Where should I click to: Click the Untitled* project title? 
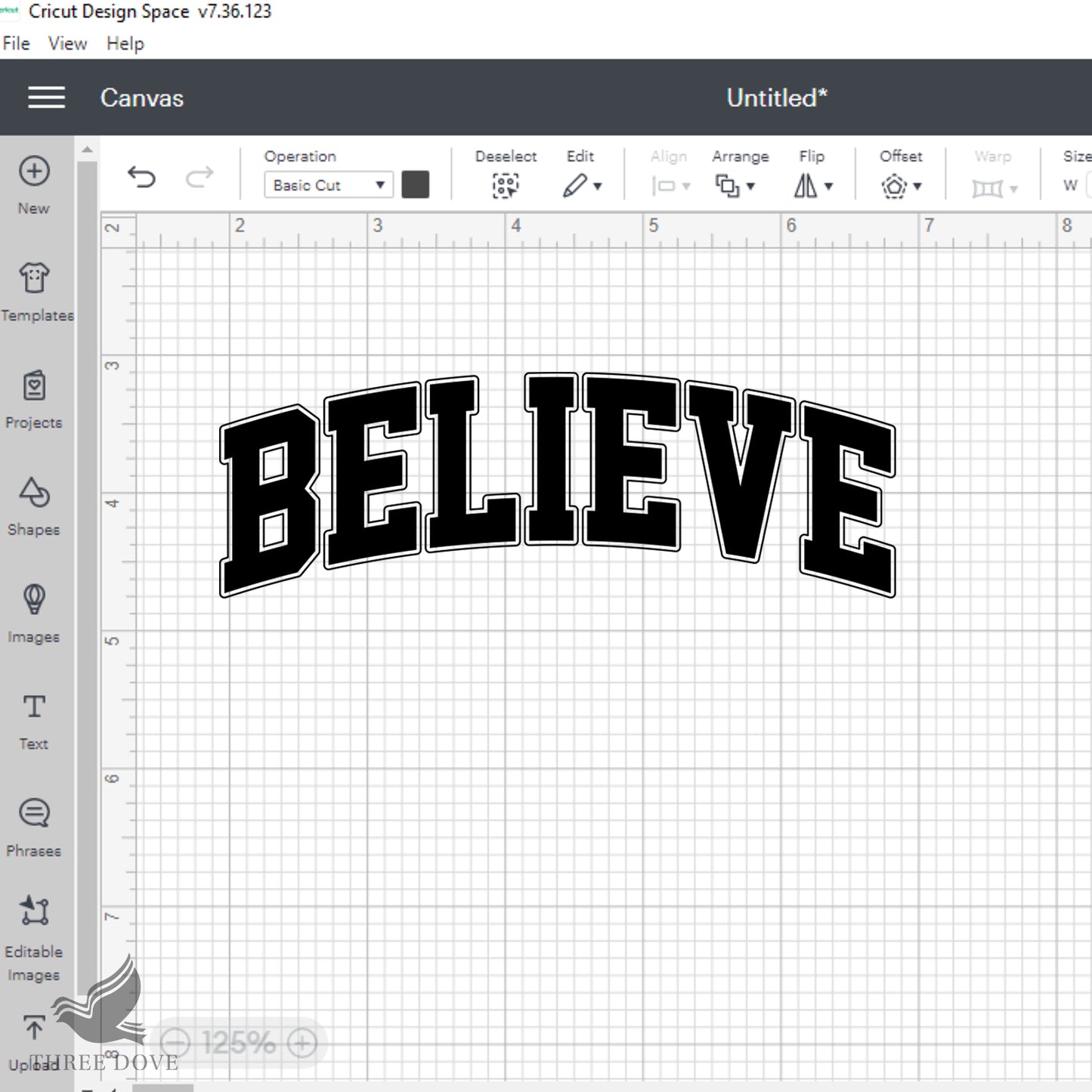tap(777, 97)
